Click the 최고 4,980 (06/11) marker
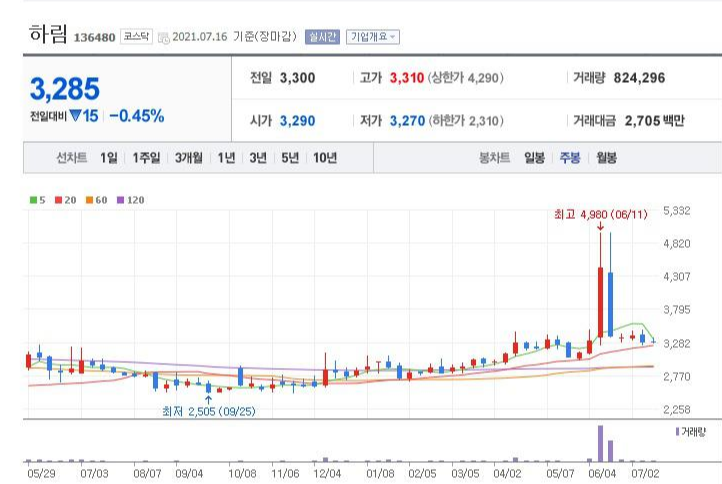 coord(600,215)
